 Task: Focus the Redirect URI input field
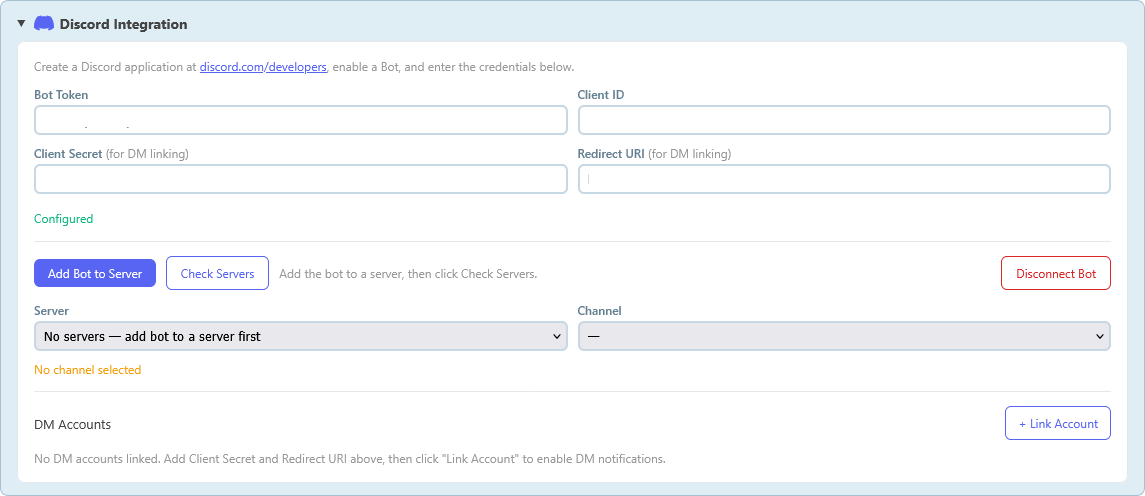[844, 179]
